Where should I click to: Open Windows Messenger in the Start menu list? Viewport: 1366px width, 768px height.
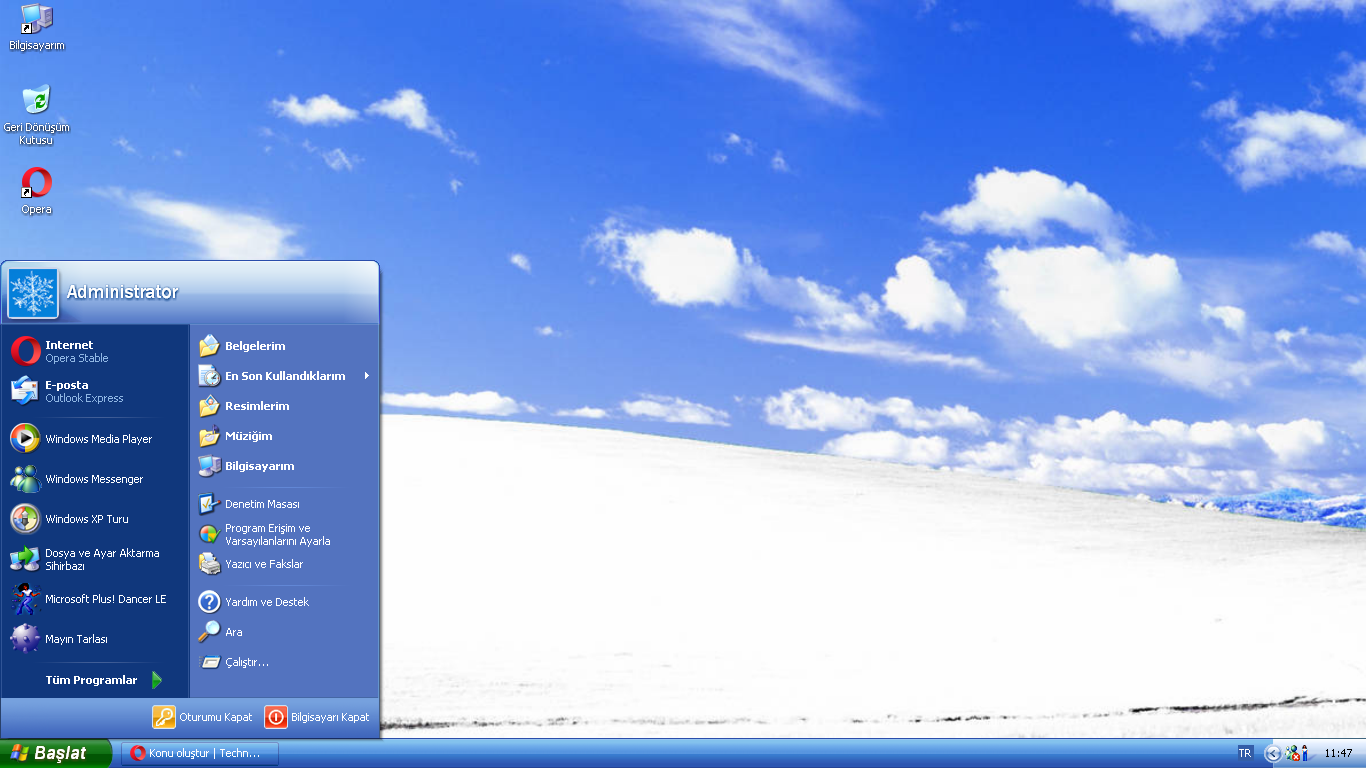pyautogui.click(x=95, y=478)
